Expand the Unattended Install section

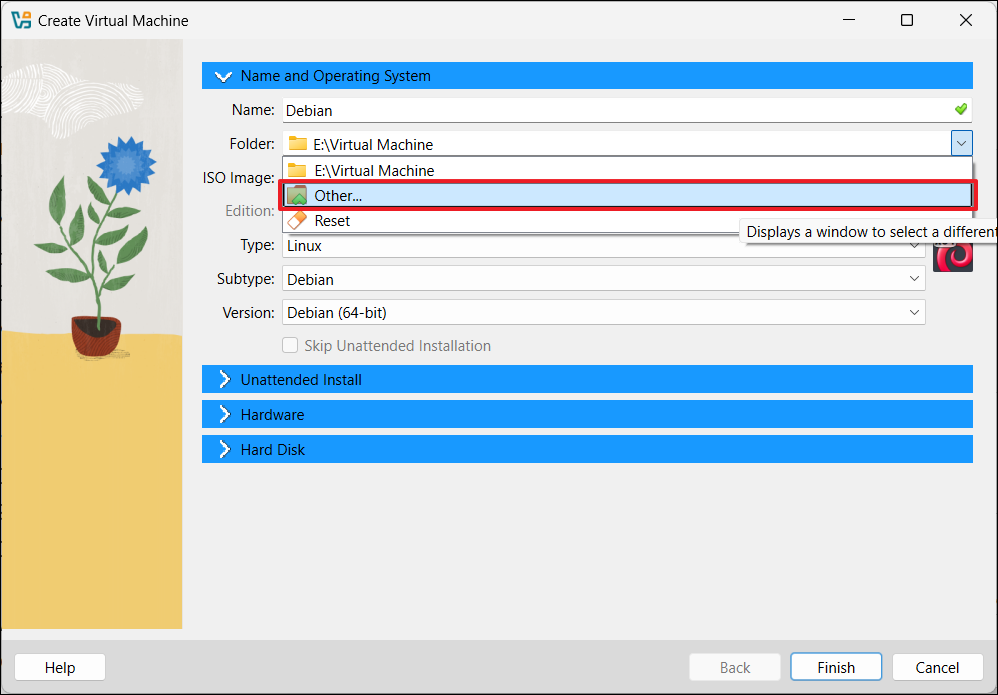pyautogui.click(x=223, y=380)
